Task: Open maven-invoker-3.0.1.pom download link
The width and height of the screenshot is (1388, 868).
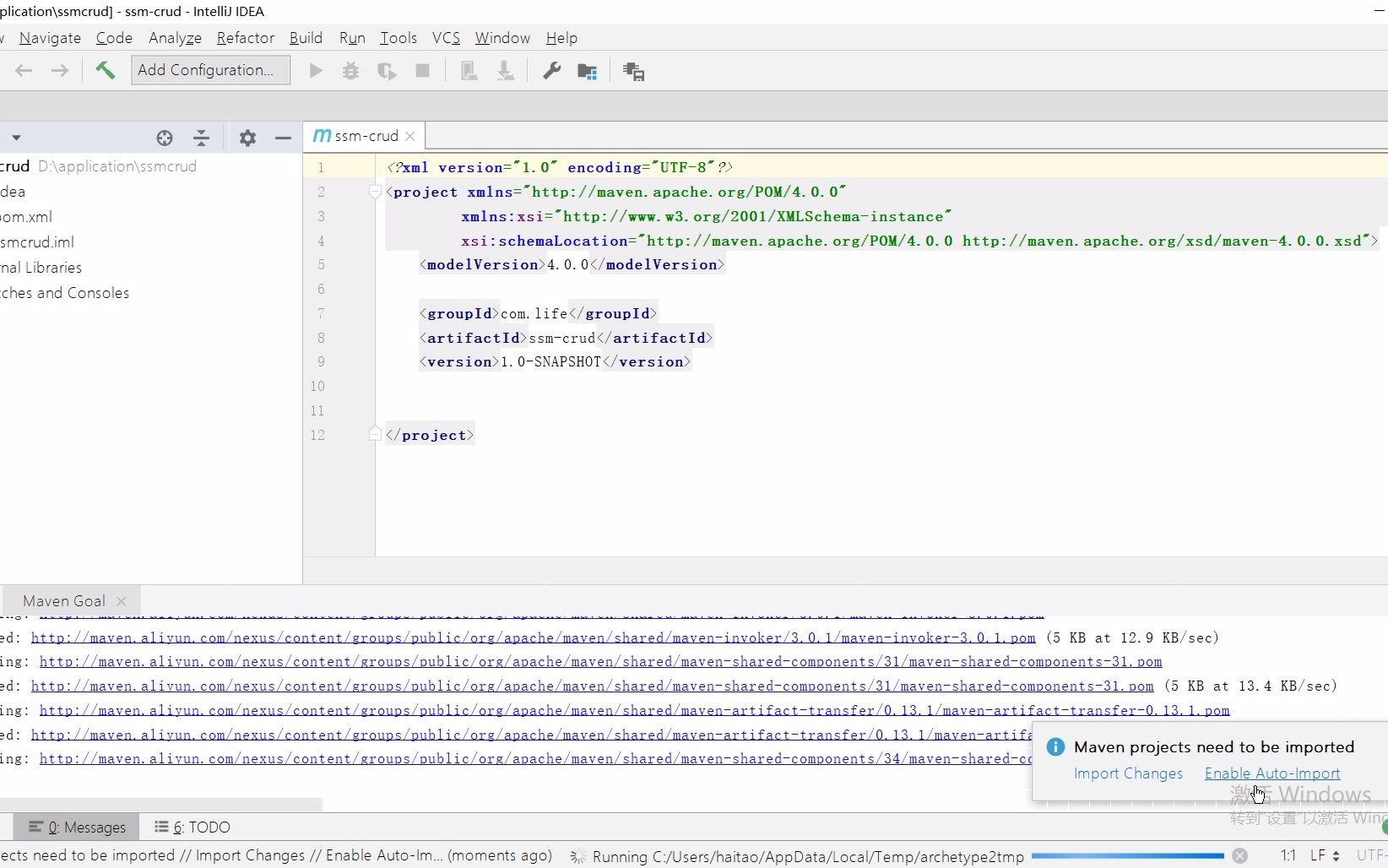Action: (x=533, y=637)
